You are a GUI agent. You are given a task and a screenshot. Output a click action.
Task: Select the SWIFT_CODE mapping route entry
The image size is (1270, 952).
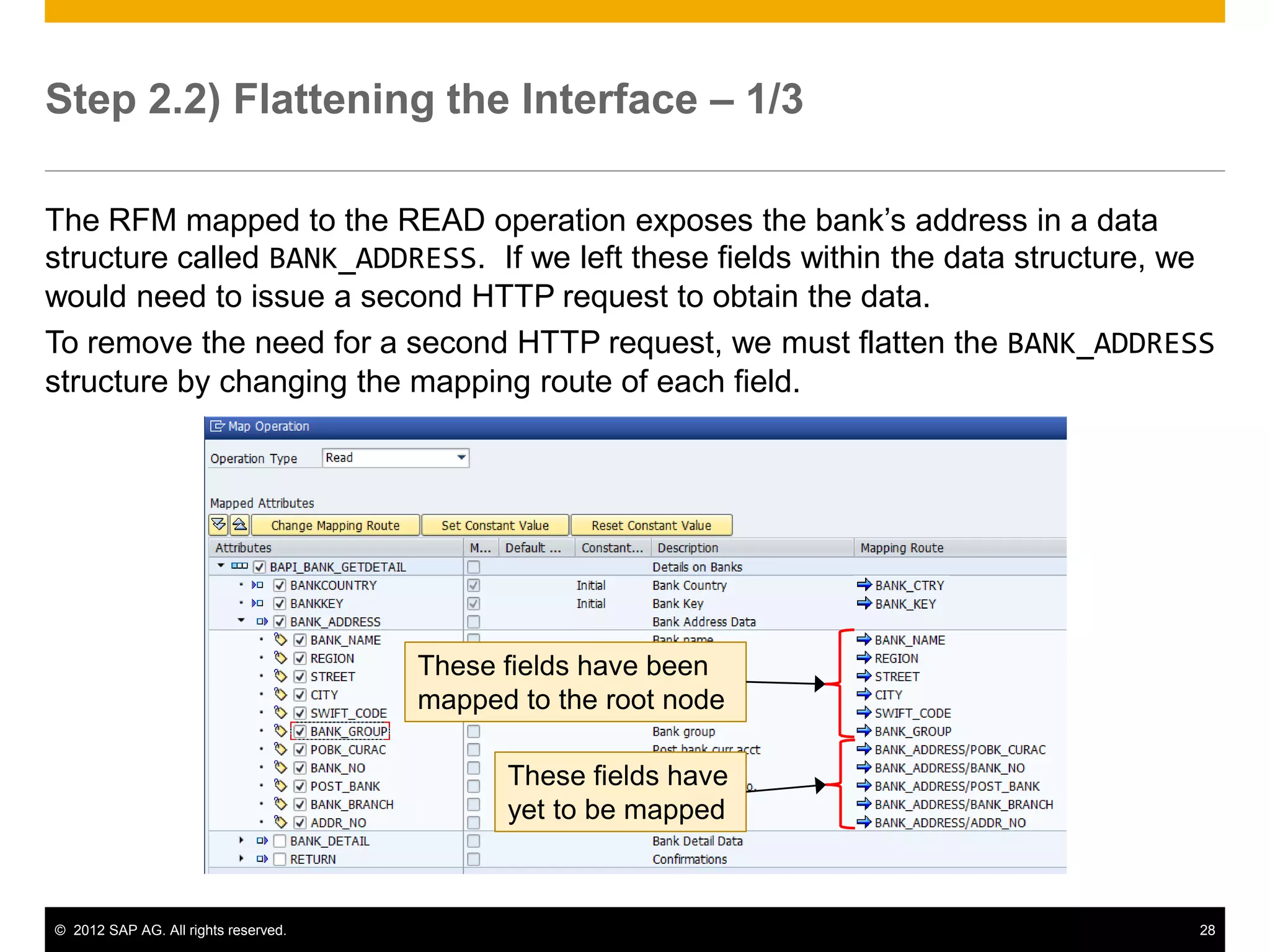[x=912, y=713]
